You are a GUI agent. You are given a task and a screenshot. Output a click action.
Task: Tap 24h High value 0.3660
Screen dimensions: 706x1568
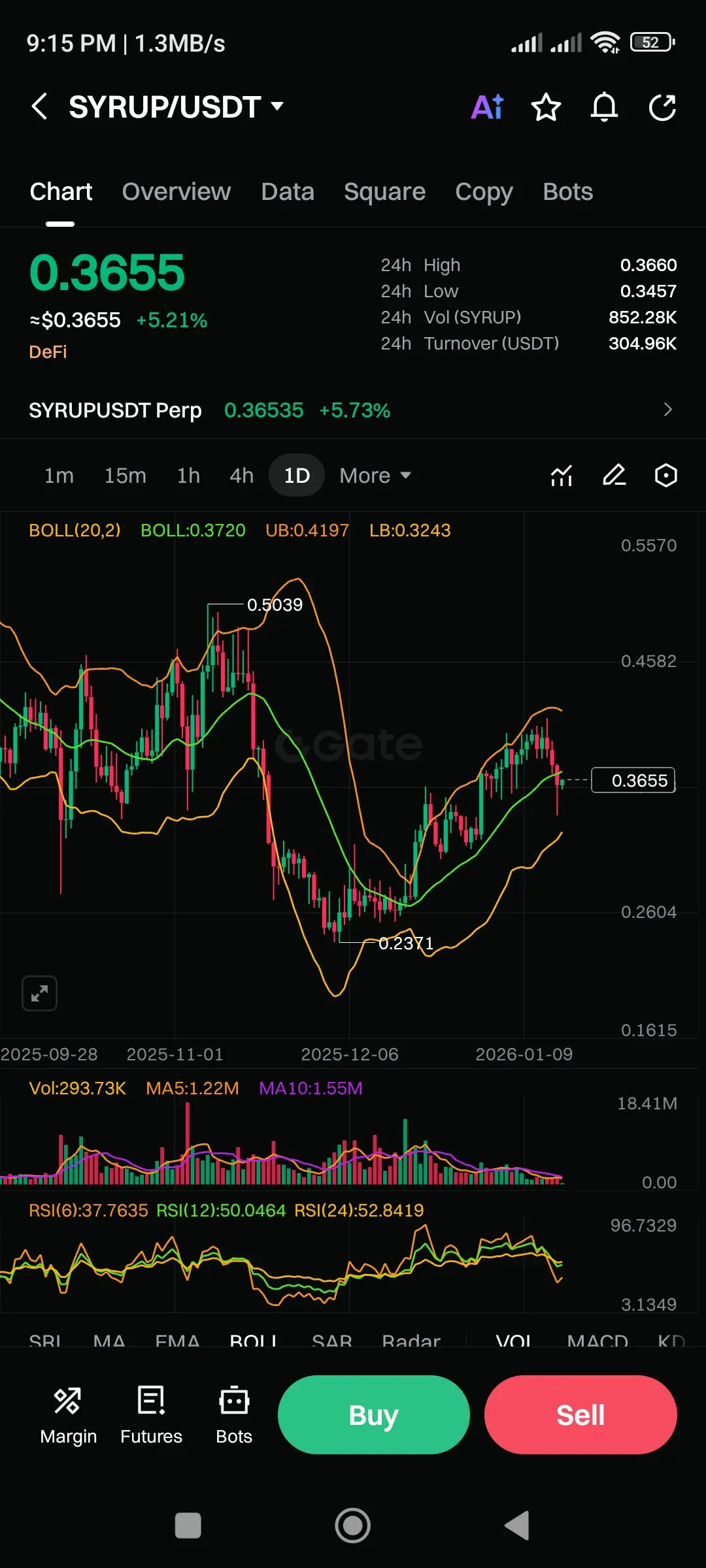click(x=648, y=265)
